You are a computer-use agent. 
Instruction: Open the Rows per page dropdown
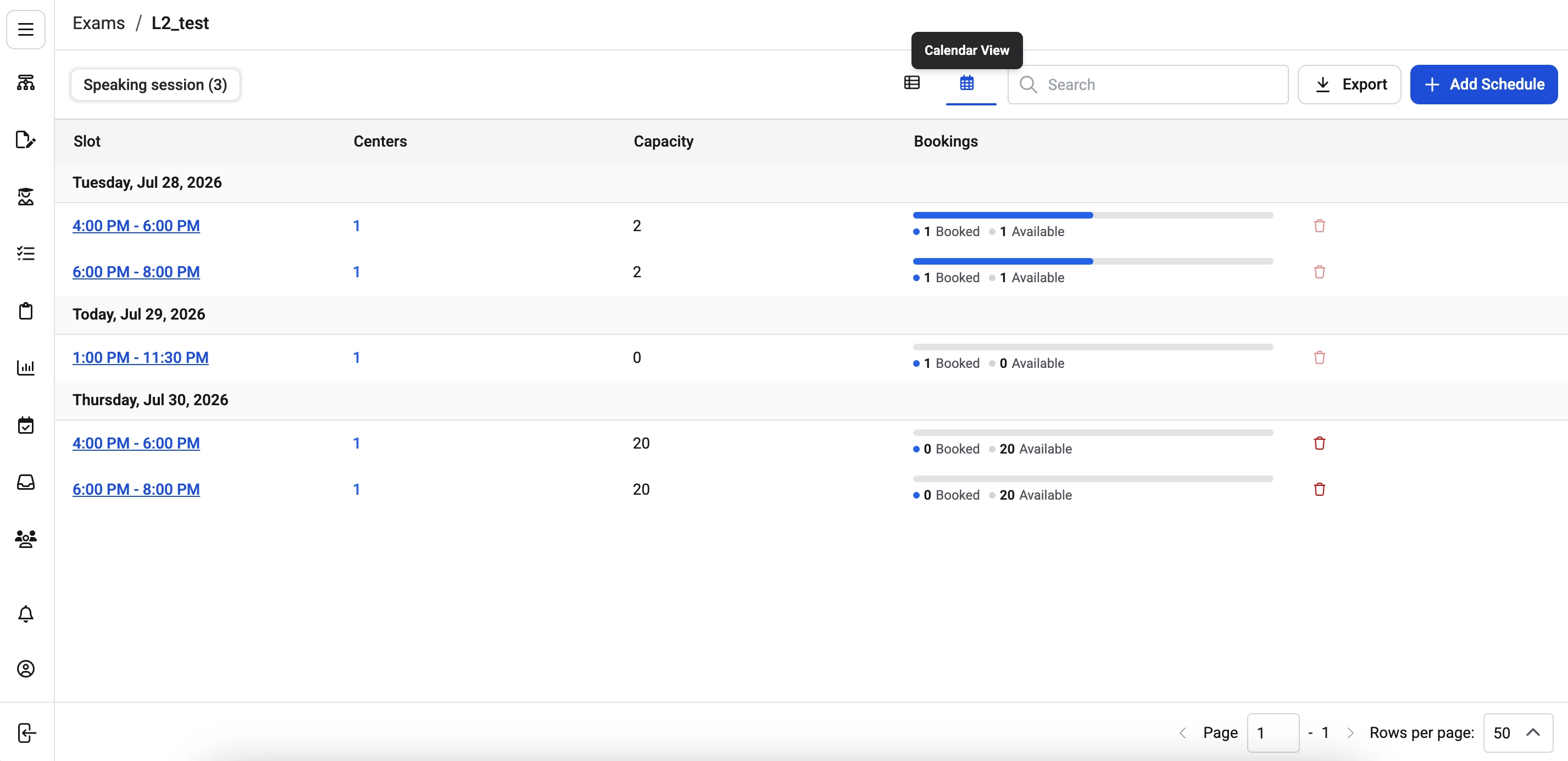point(1518,732)
